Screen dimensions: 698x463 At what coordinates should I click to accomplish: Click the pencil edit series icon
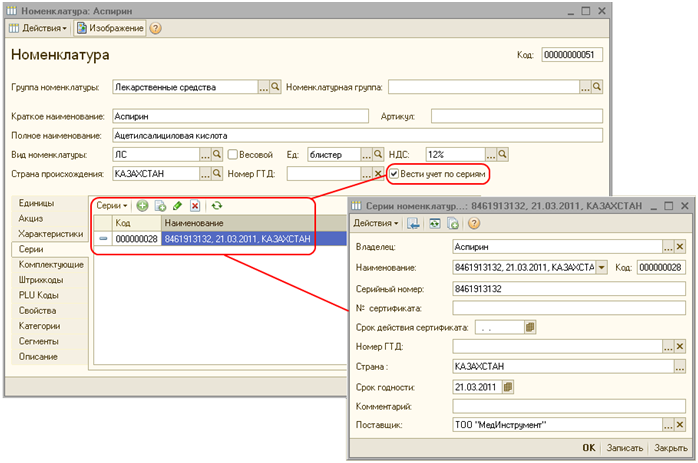pyautogui.click(x=177, y=205)
